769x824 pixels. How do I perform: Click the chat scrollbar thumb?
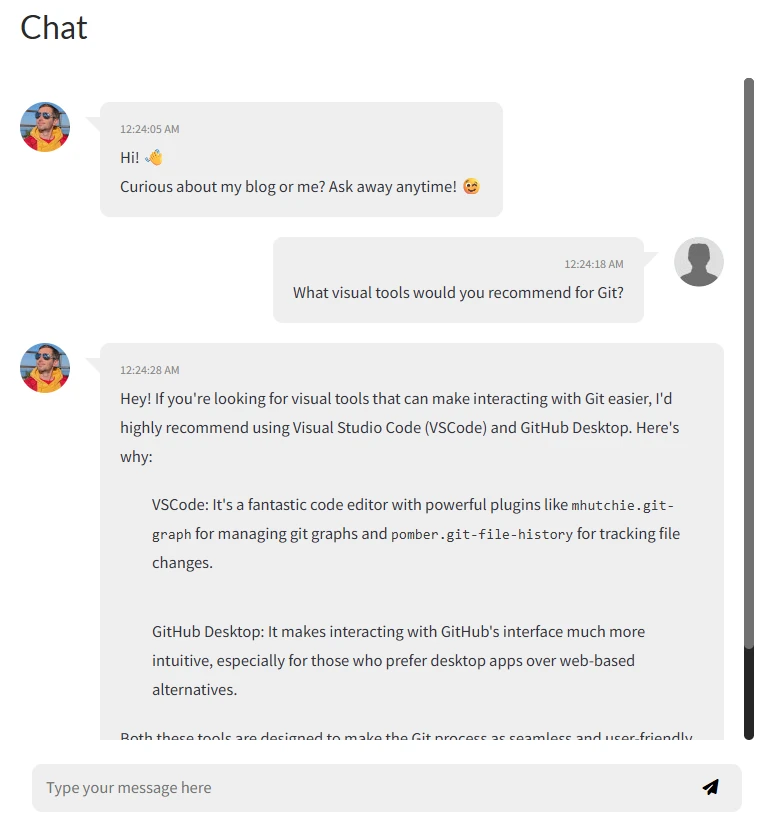[x=749, y=363]
